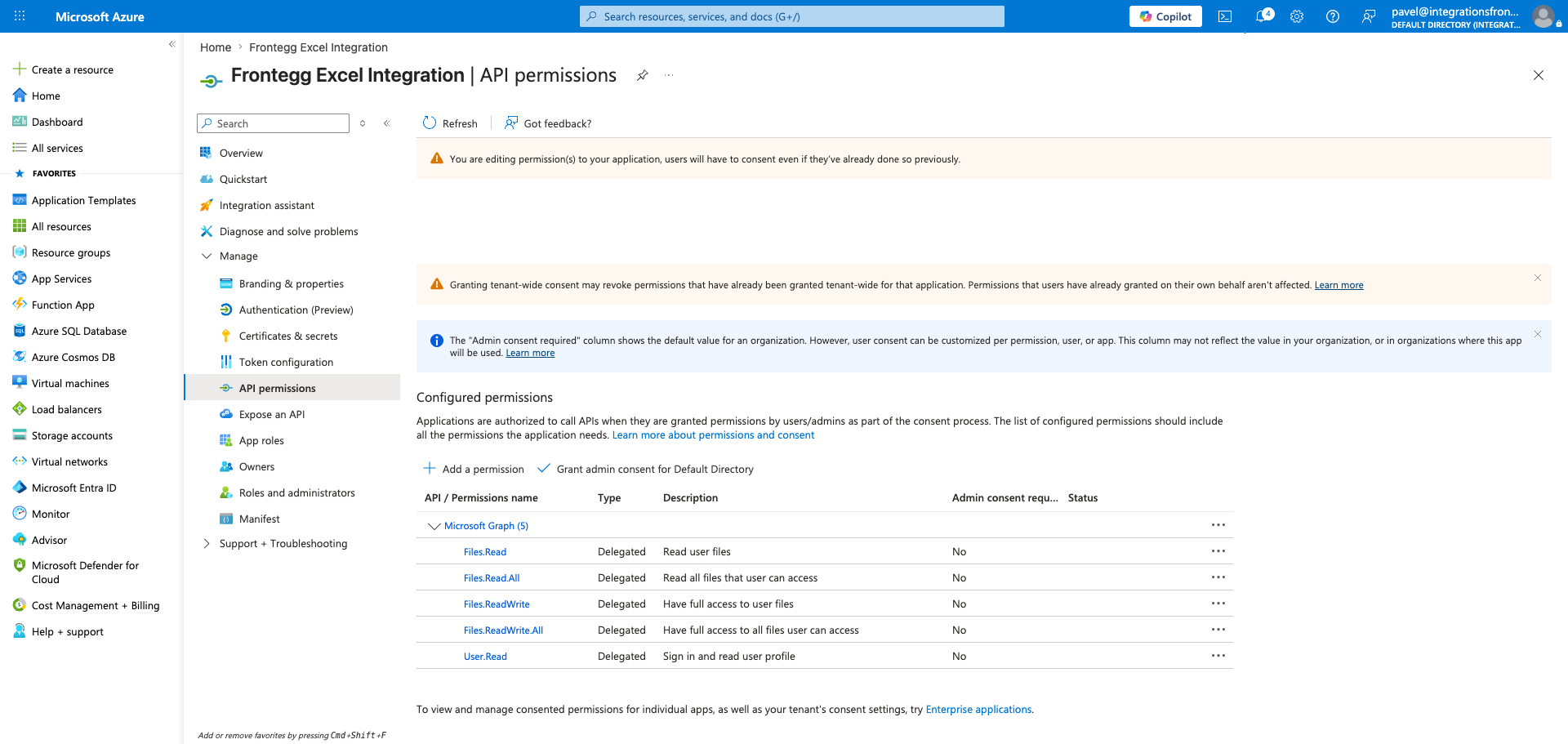
Task: Open more options for Files.ReadWrite.All row
Action: tap(1218, 630)
